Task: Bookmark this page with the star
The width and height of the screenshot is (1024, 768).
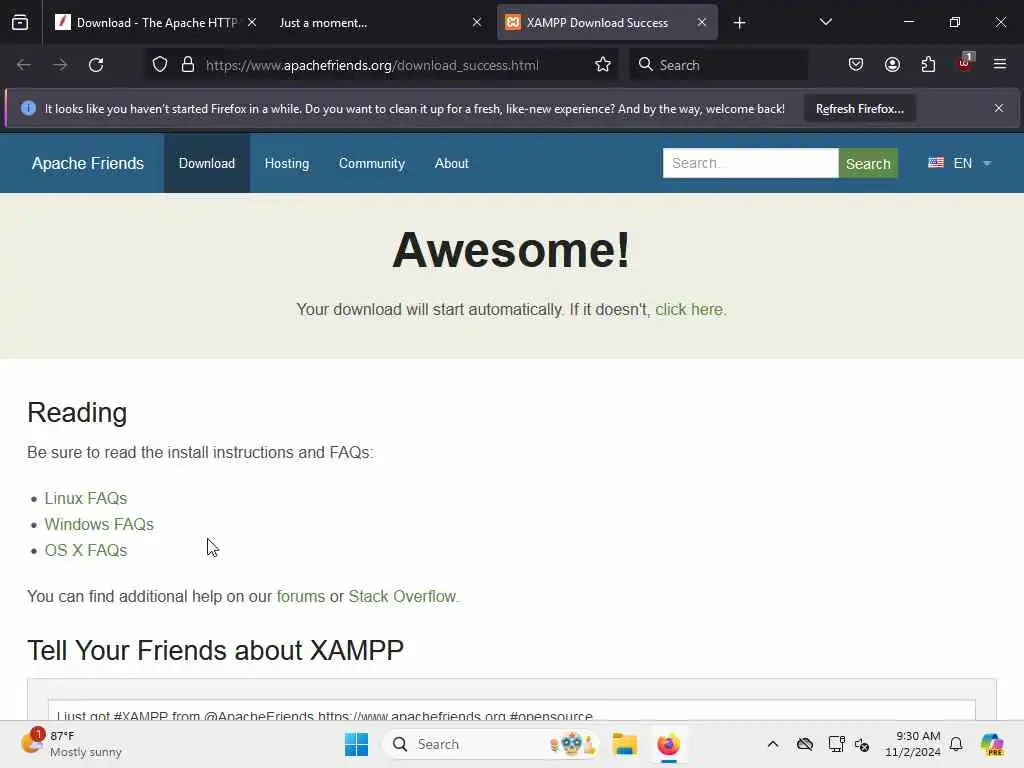Action: [603, 65]
